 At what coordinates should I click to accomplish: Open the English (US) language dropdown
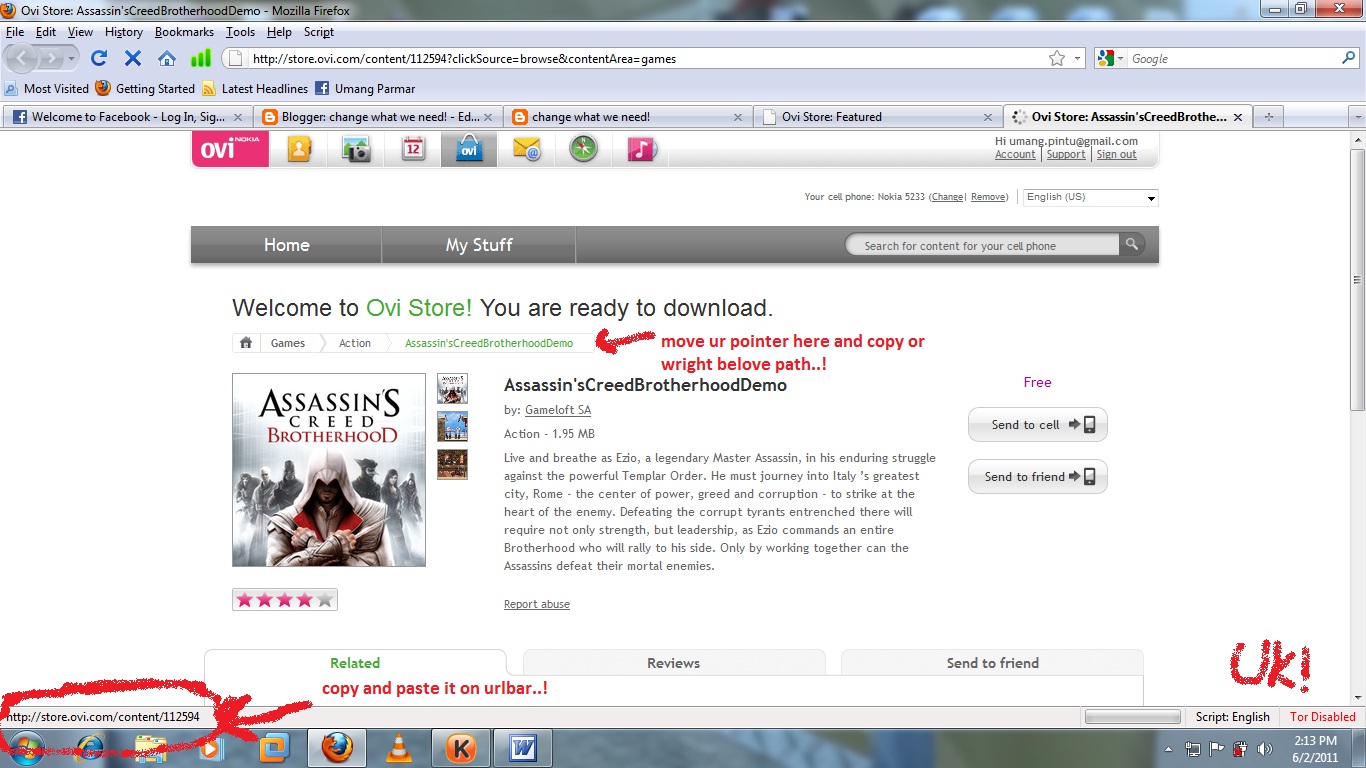[1091, 197]
